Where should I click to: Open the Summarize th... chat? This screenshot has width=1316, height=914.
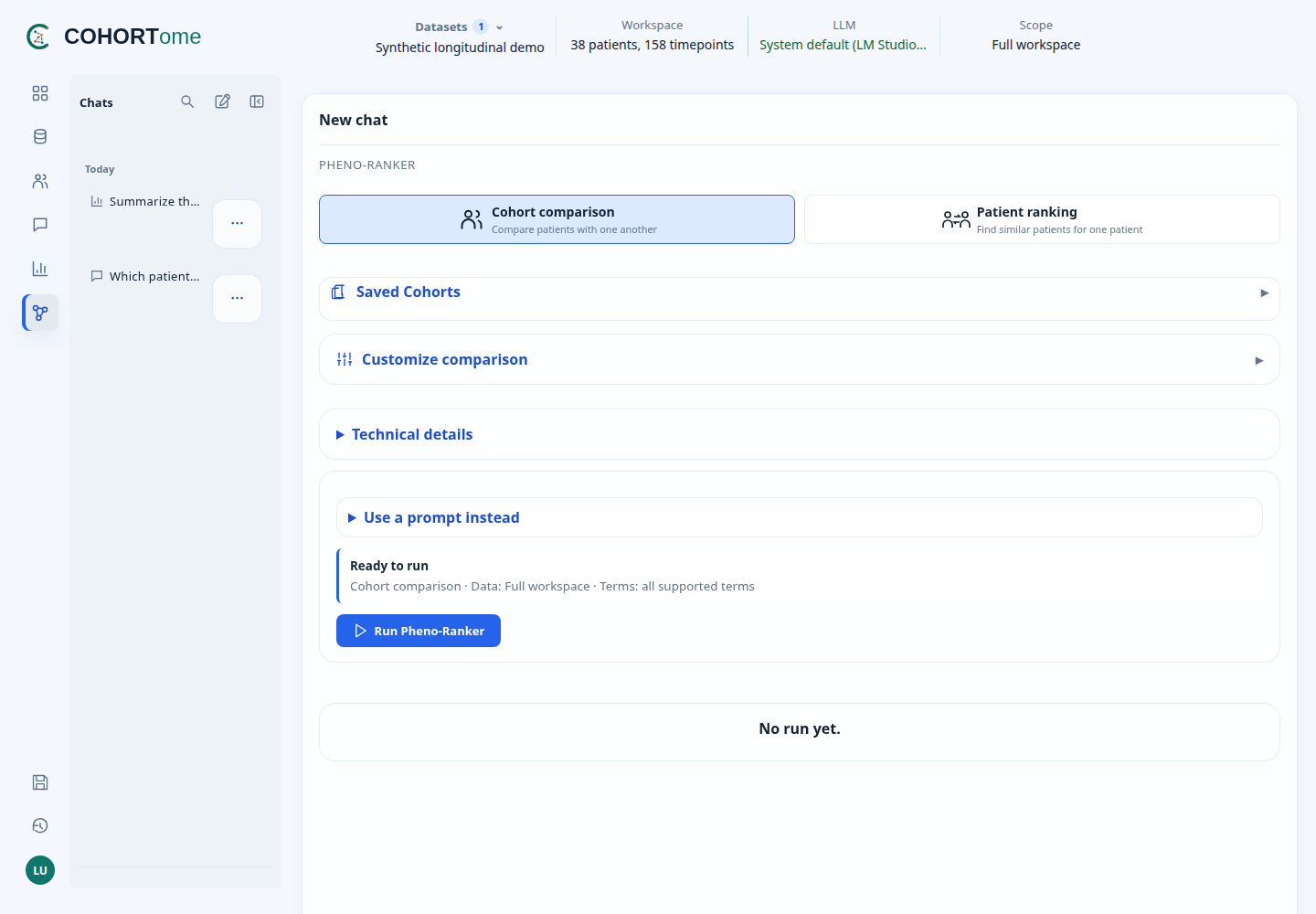click(x=145, y=201)
